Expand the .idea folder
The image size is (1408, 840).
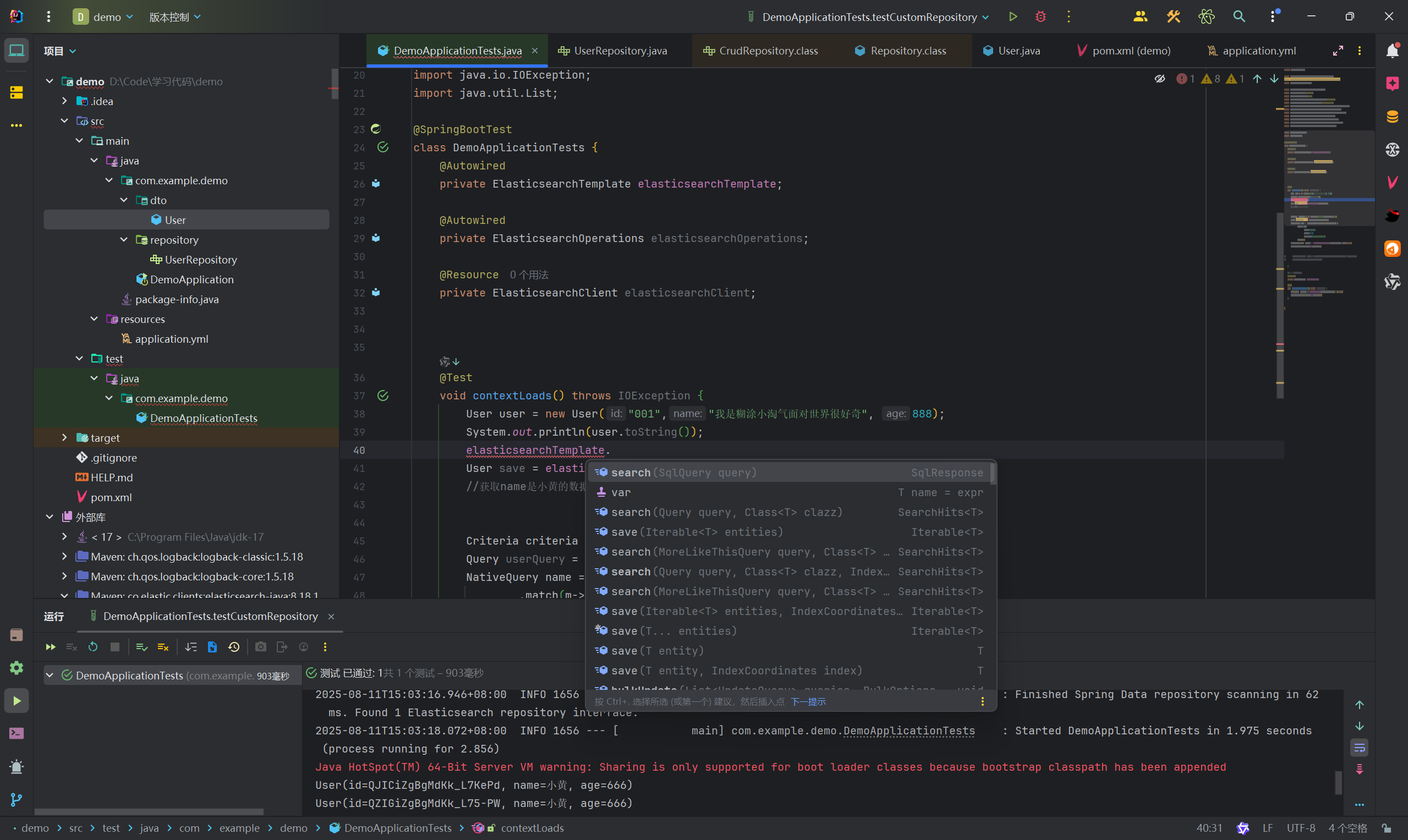64,101
